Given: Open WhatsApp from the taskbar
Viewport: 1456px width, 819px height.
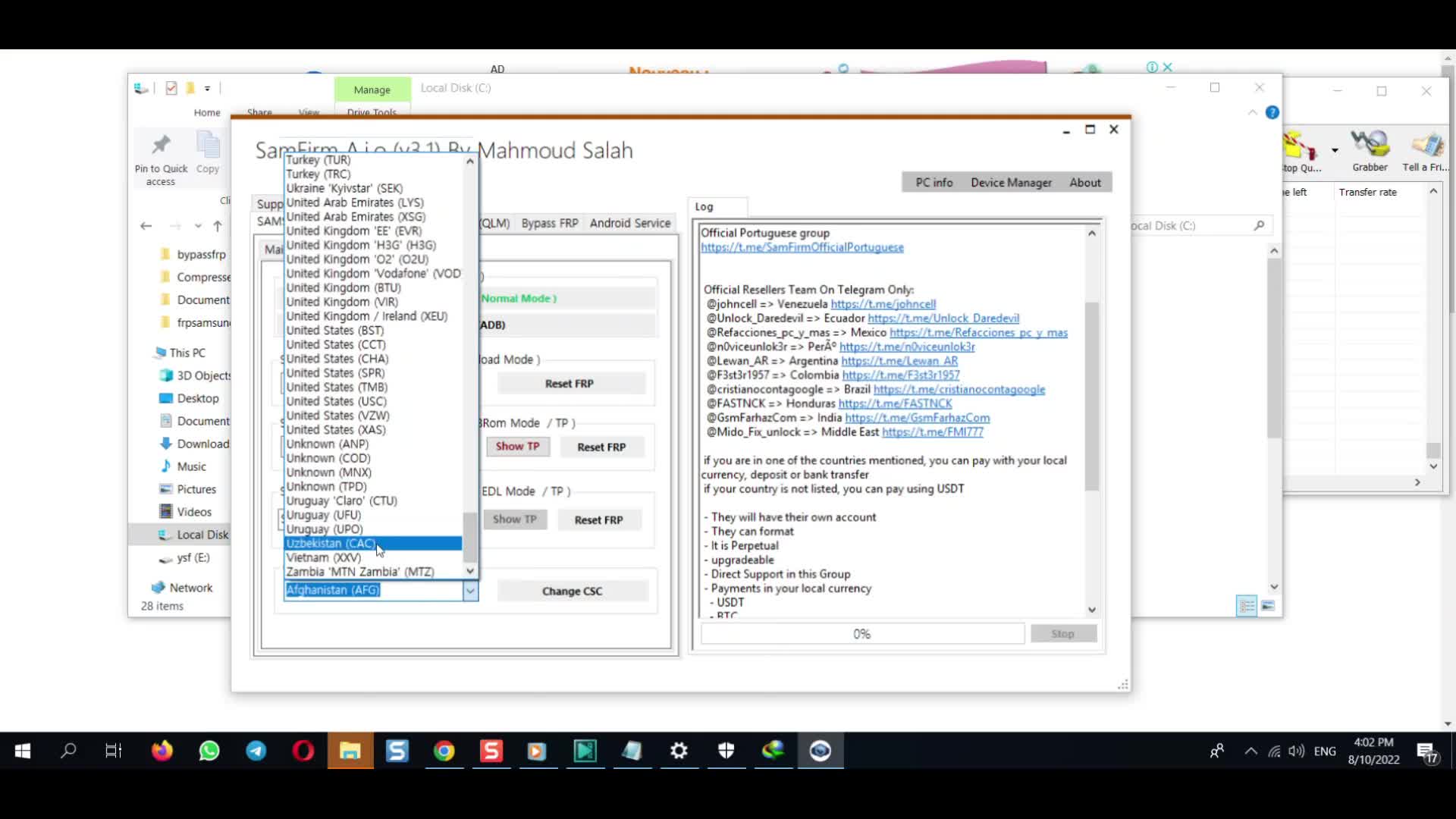Looking at the screenshot, I should click(x=209, y=751).
